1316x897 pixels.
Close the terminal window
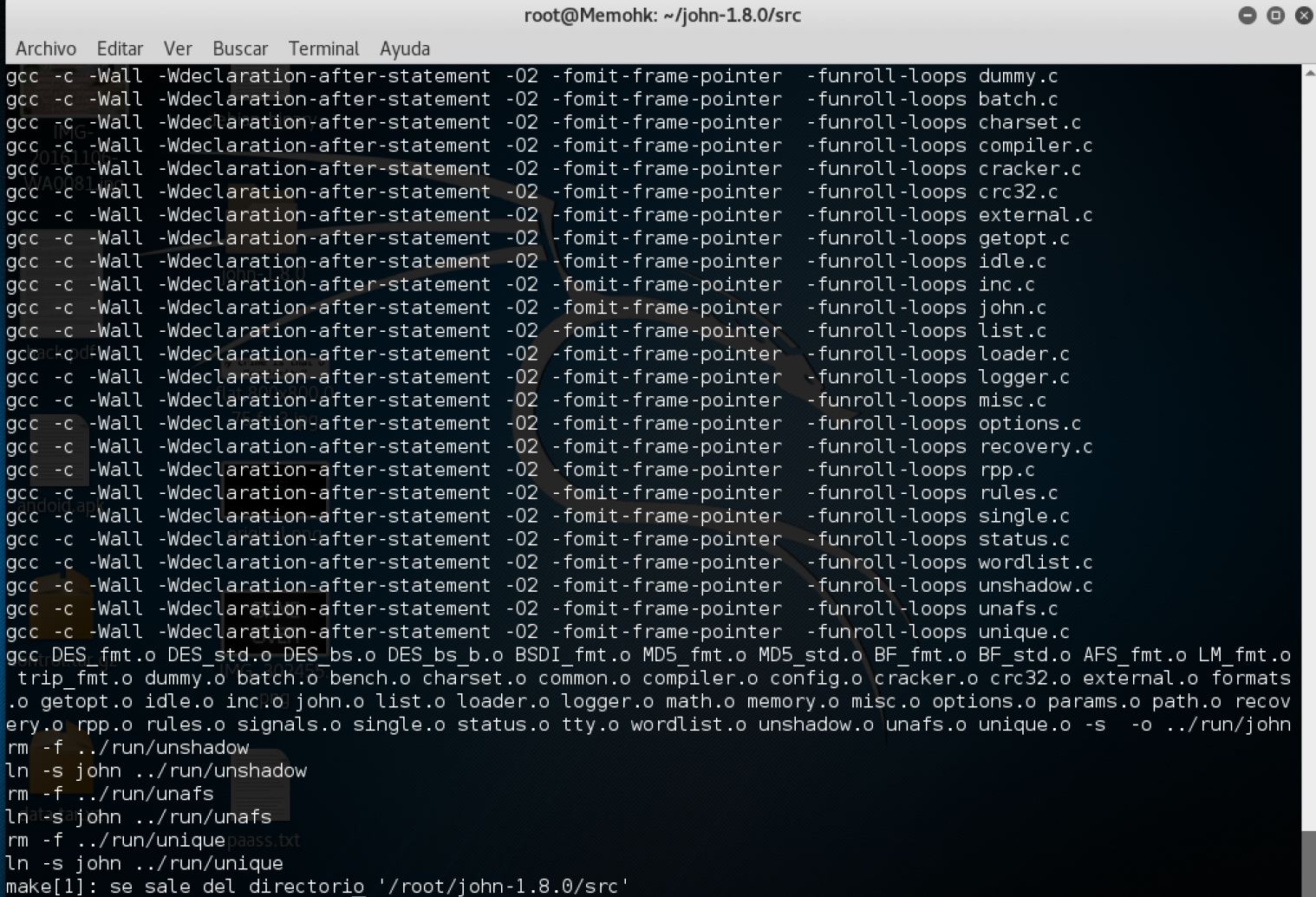point(1304,15)
